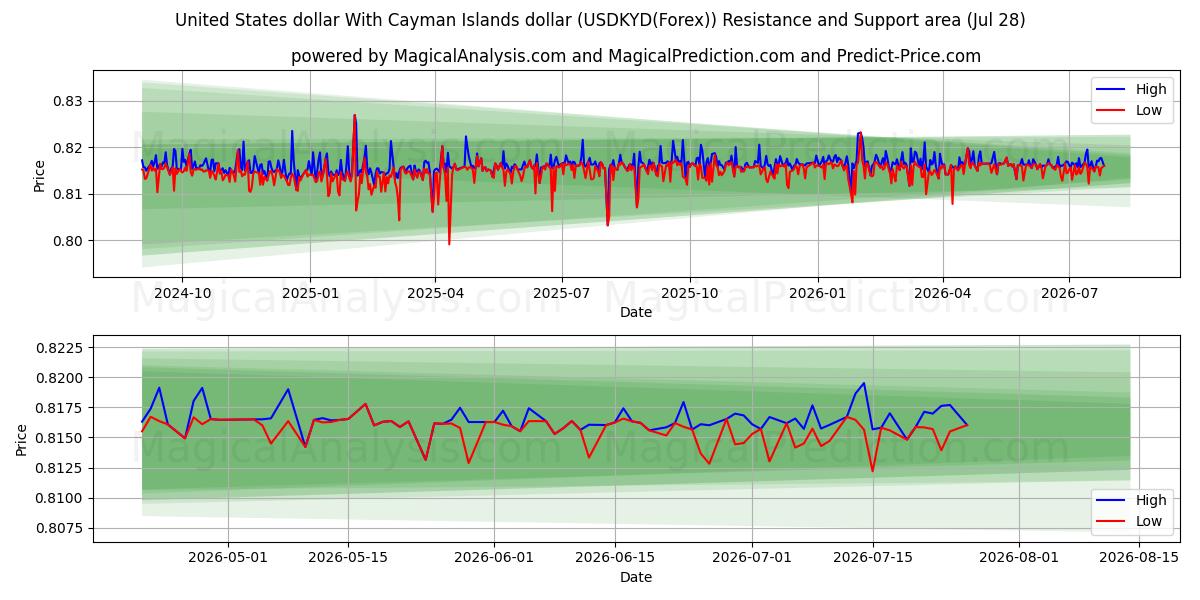The image size is (1200, 600).
Task: Click red line swatch in upper legend
Action: coord(1112,111)
